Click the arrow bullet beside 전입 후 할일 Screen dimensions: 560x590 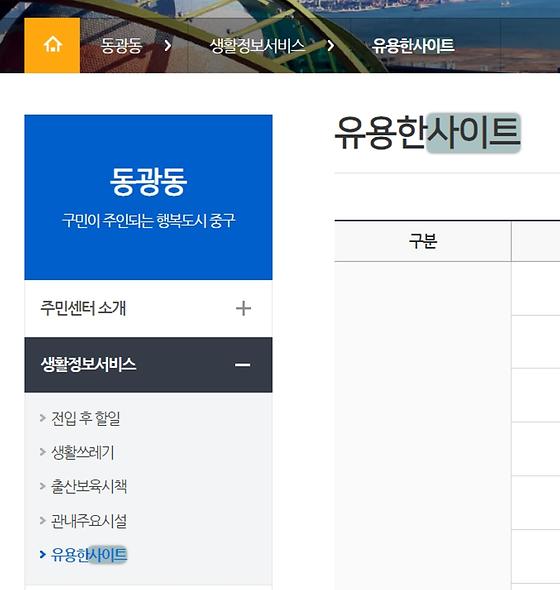43,418
